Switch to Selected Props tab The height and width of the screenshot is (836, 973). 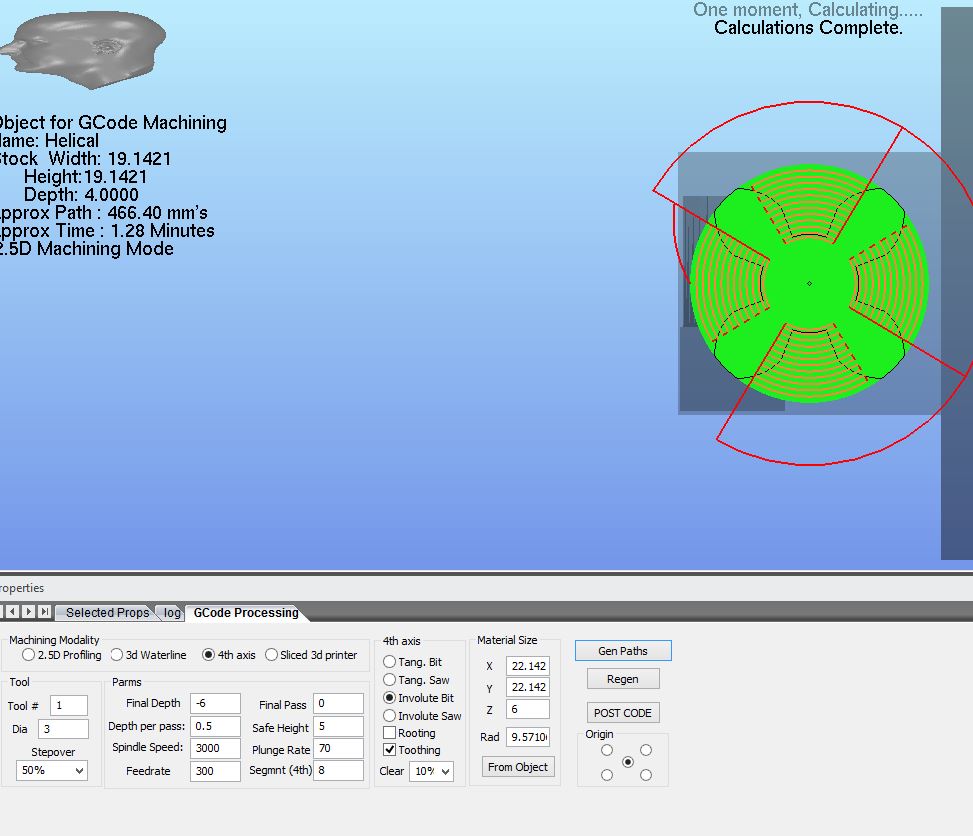(x=106, y=613)
